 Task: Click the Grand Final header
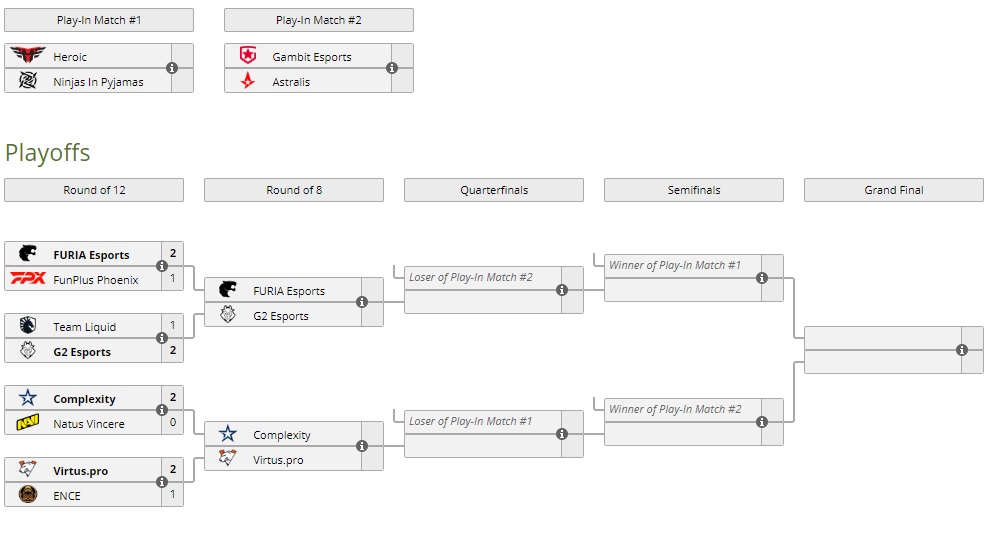click(894, 190)
